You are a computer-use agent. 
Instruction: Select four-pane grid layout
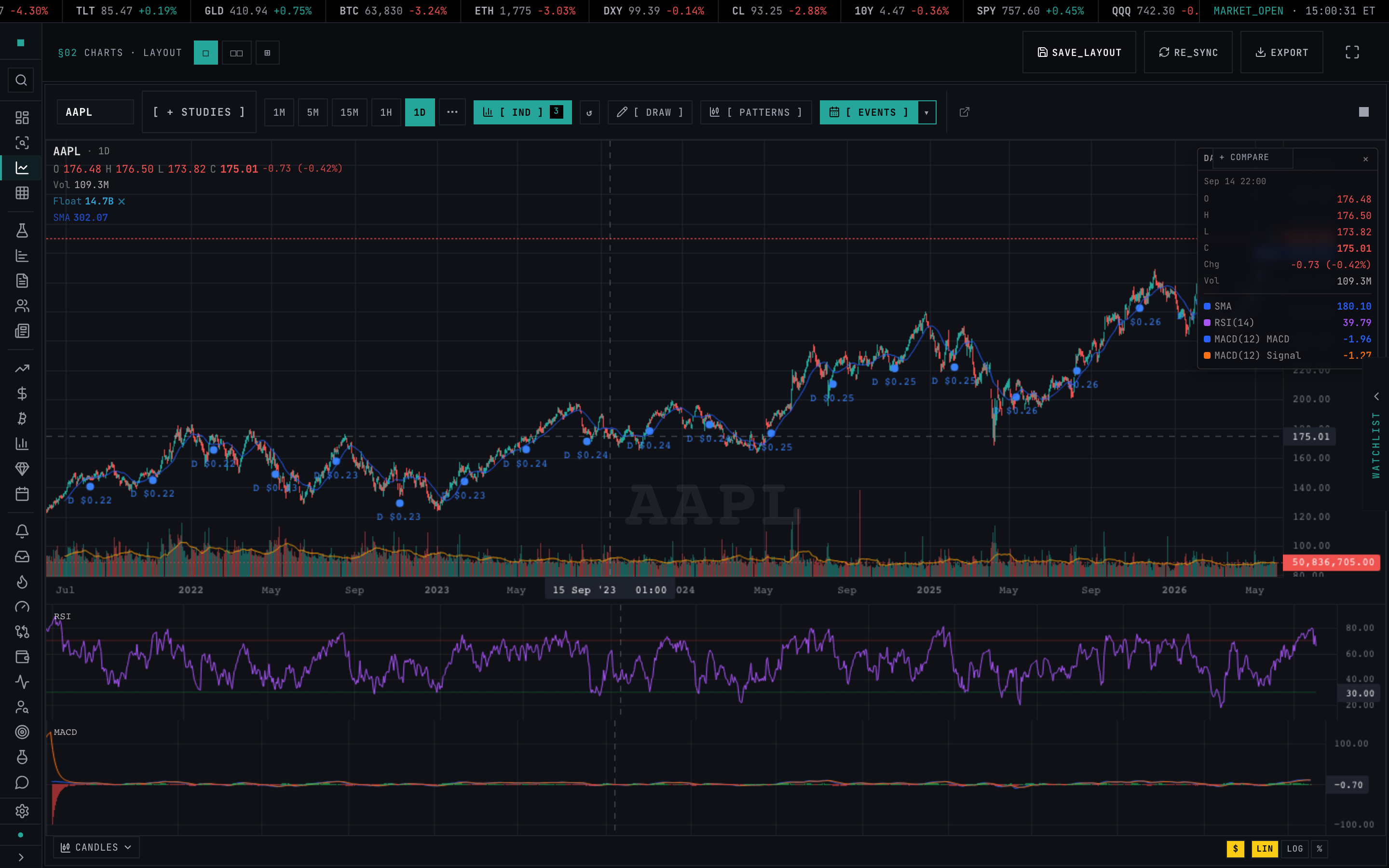click(268, 53)
